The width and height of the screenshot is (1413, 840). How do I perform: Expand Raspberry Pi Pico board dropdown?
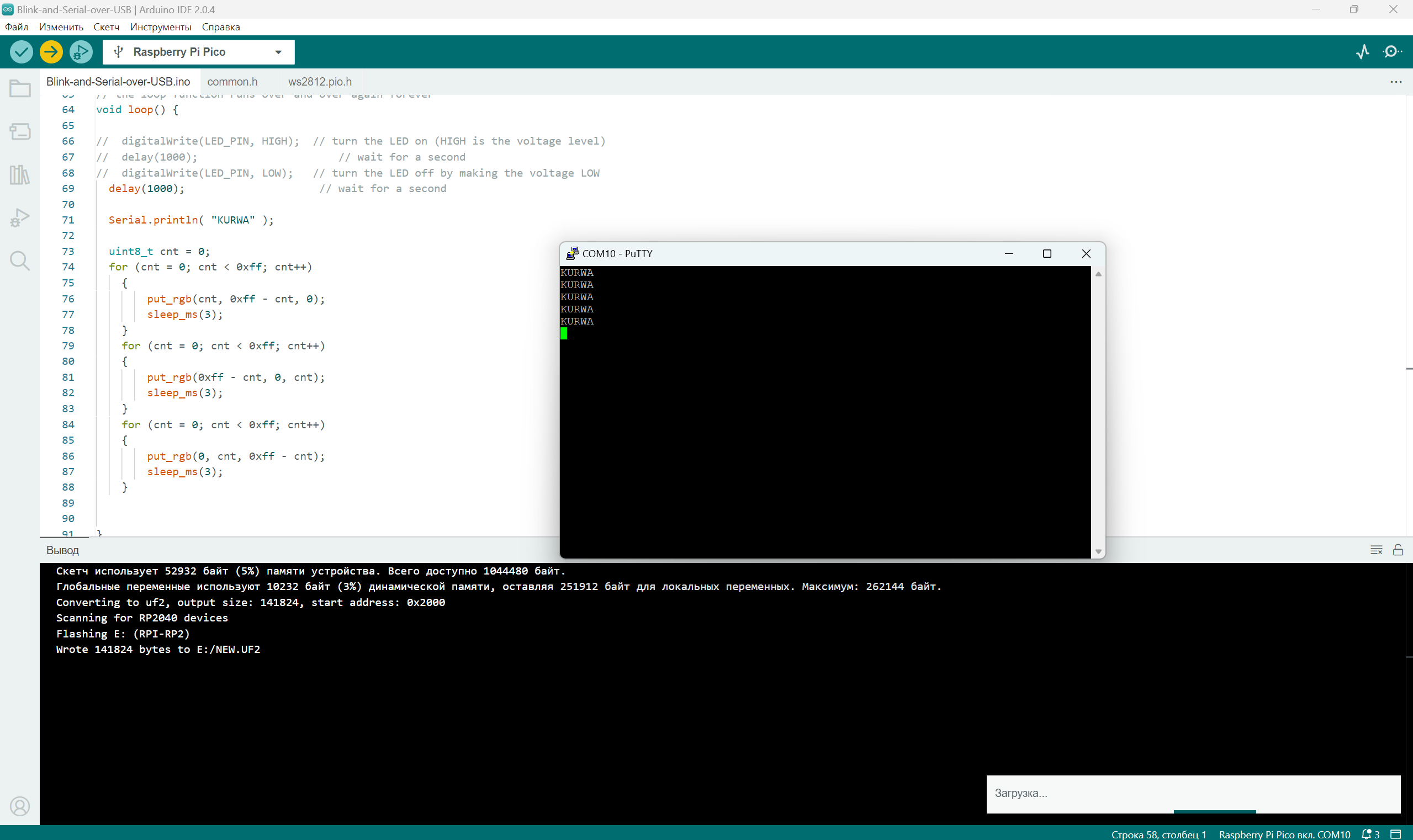coord(278,52)
